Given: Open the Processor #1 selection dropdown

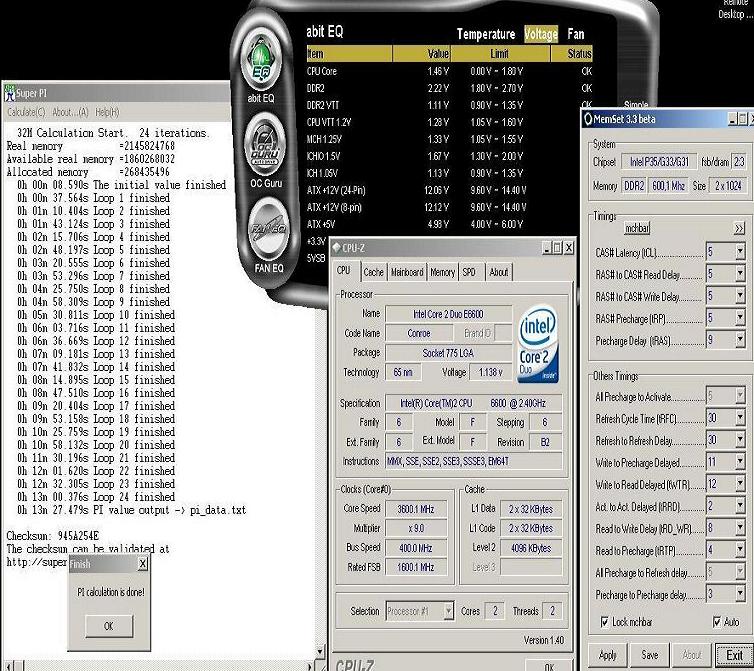Looking at the screenshot, I should pos(448,611).
